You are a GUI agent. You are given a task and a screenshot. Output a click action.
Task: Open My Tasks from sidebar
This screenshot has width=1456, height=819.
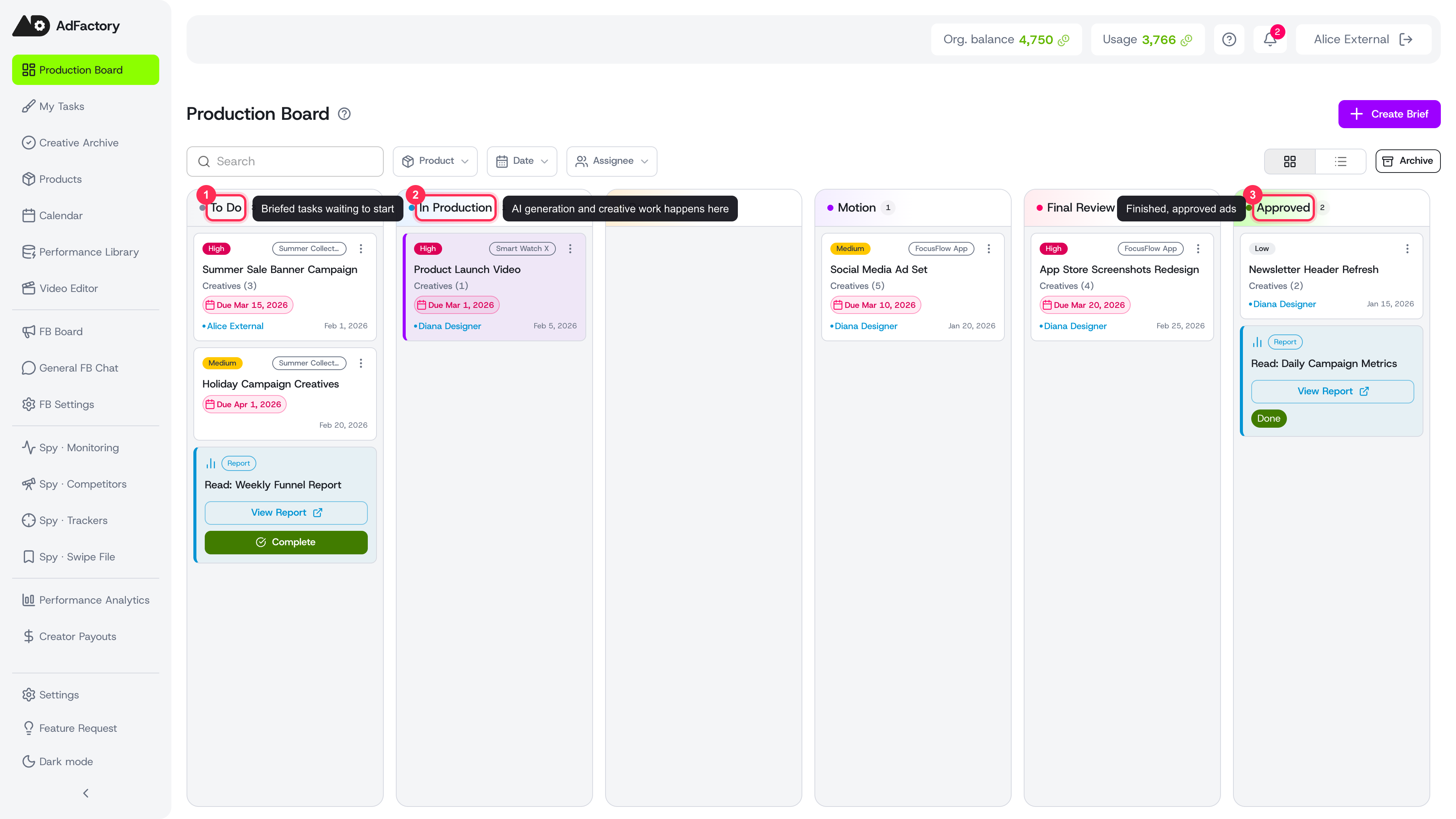tap(86, 106)
